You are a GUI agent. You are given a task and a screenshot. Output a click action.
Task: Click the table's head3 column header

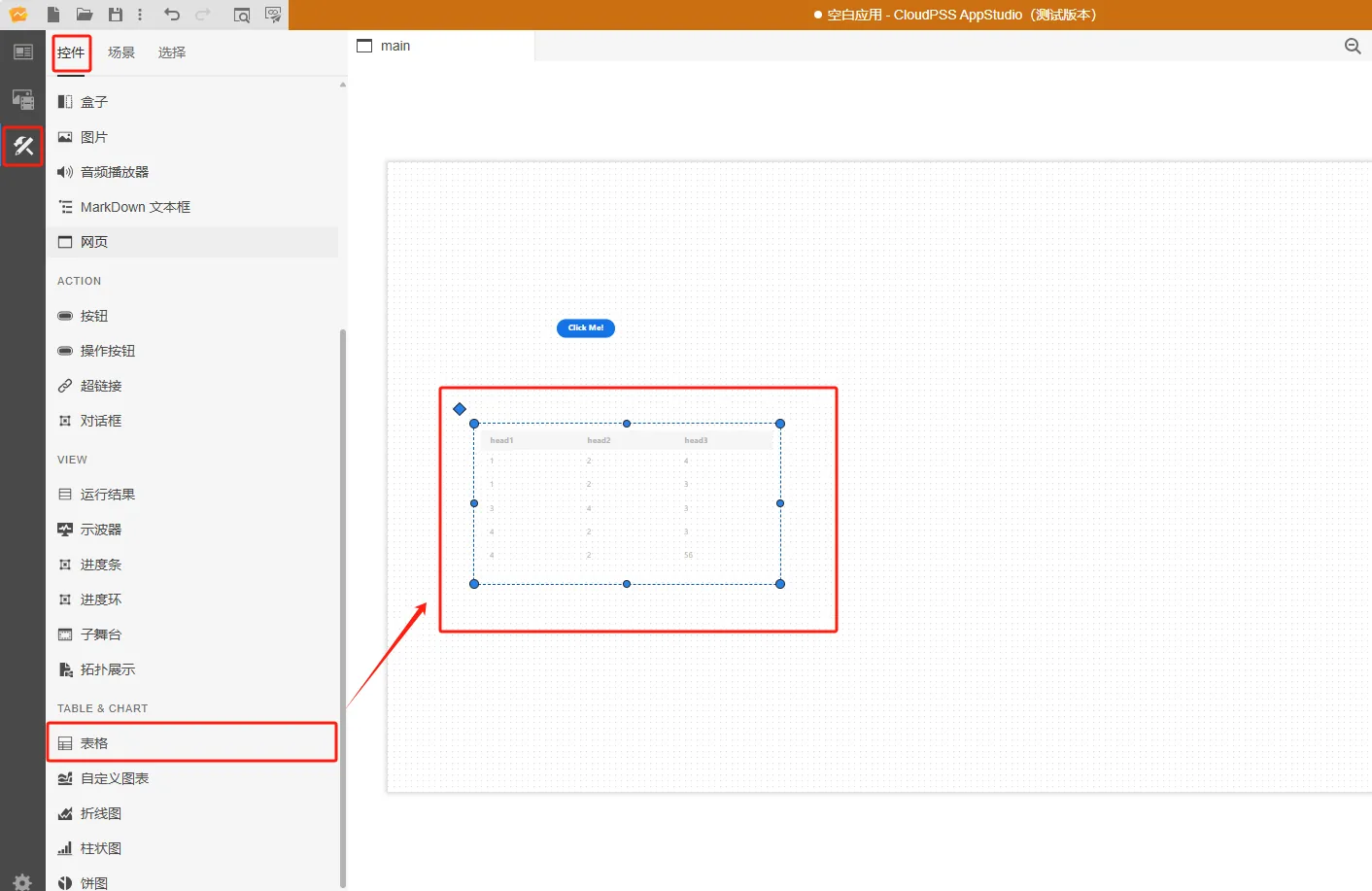pos(696,440)
